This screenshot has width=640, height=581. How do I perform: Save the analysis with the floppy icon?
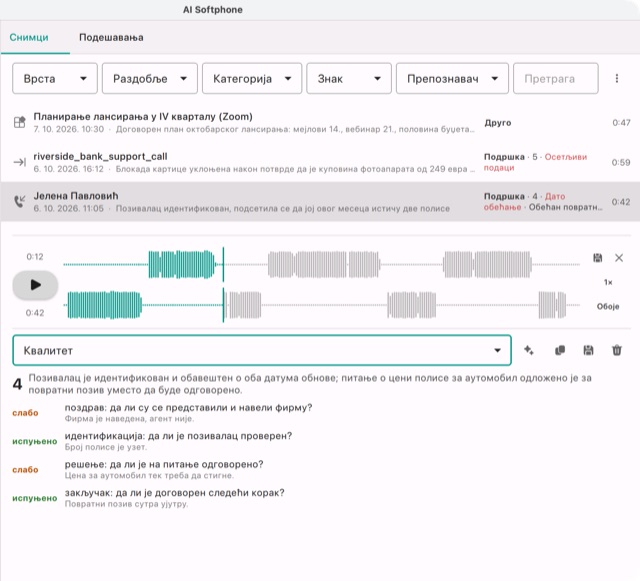click(x=588, y=350)
